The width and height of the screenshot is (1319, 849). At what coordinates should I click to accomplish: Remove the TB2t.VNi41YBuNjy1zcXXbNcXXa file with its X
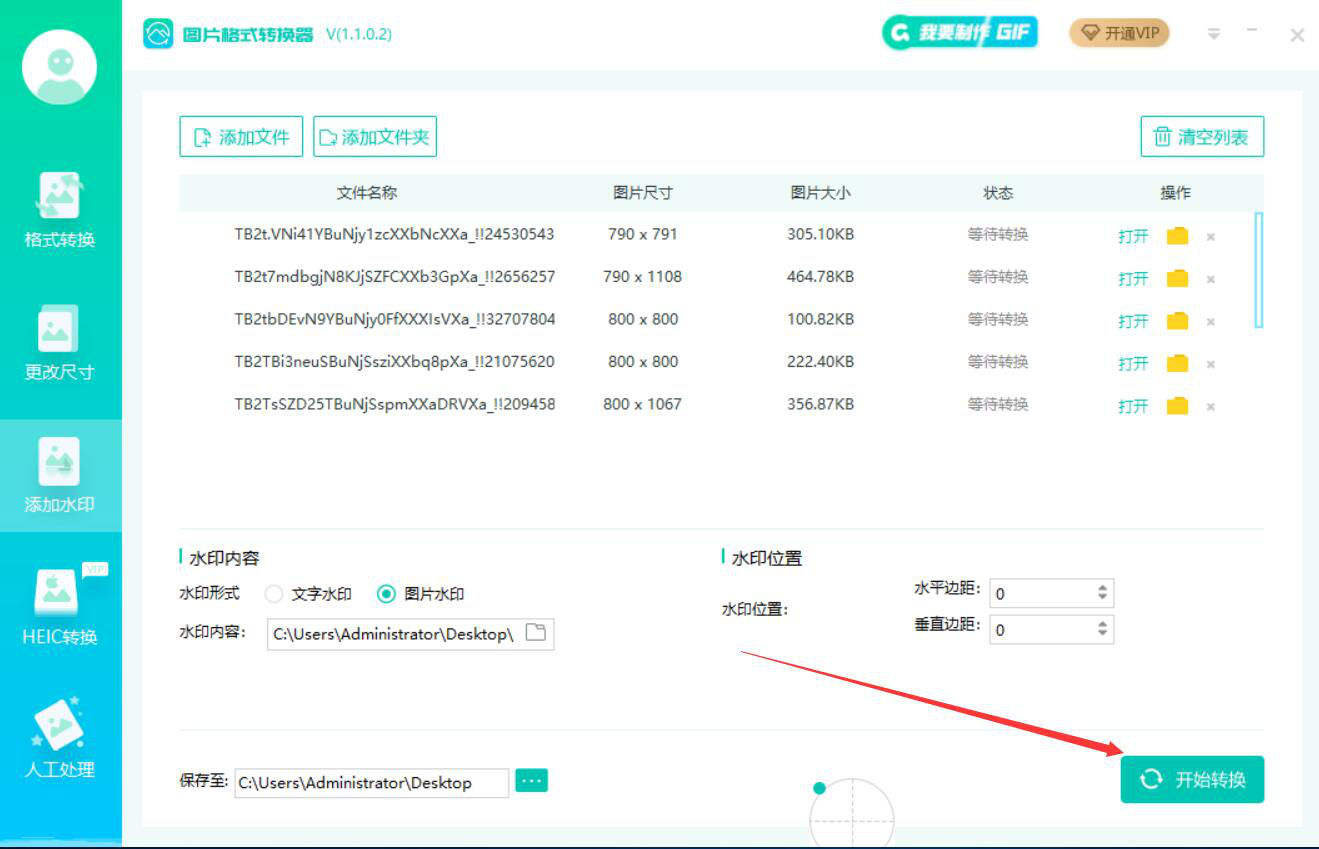pos(1210,237)
